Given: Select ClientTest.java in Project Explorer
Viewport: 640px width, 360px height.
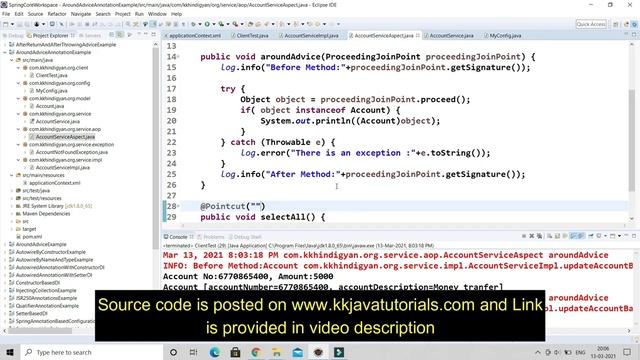Looking at the screenshot, I should (x=51, y=75).
